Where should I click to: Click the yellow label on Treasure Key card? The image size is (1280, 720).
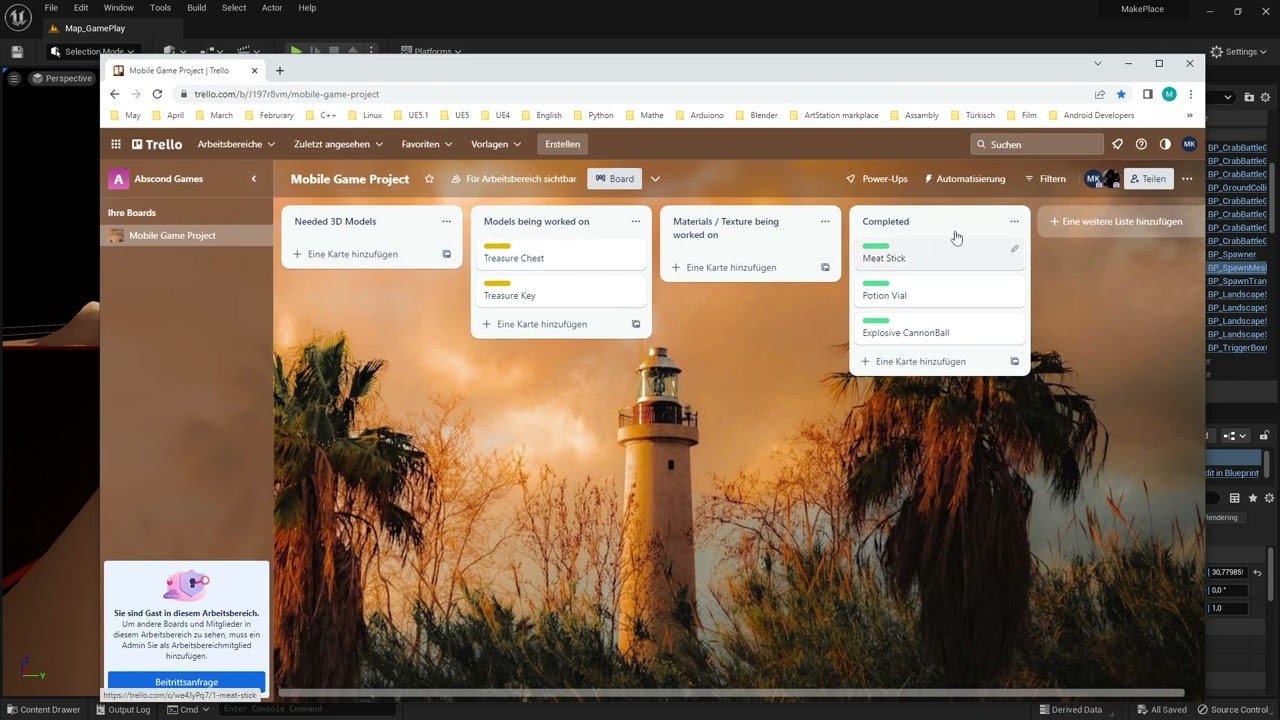(x=497, y=284)
